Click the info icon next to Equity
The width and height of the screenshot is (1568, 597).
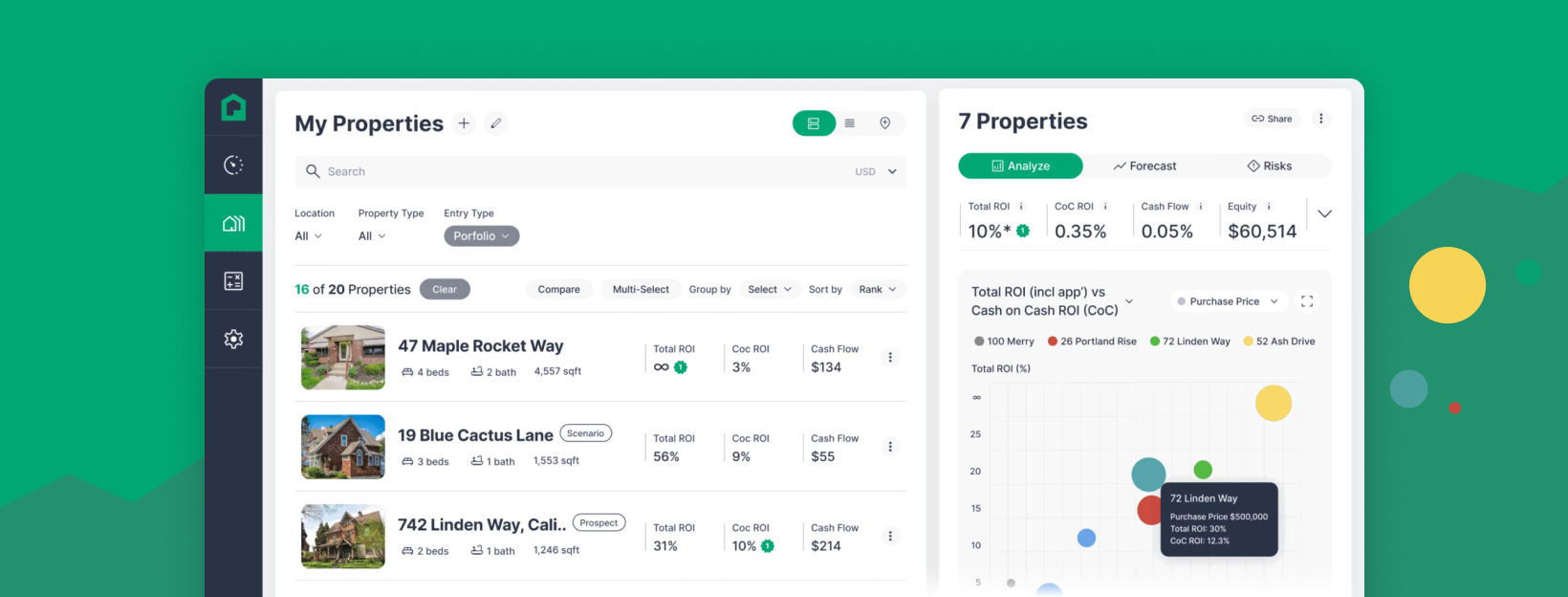1269,207
